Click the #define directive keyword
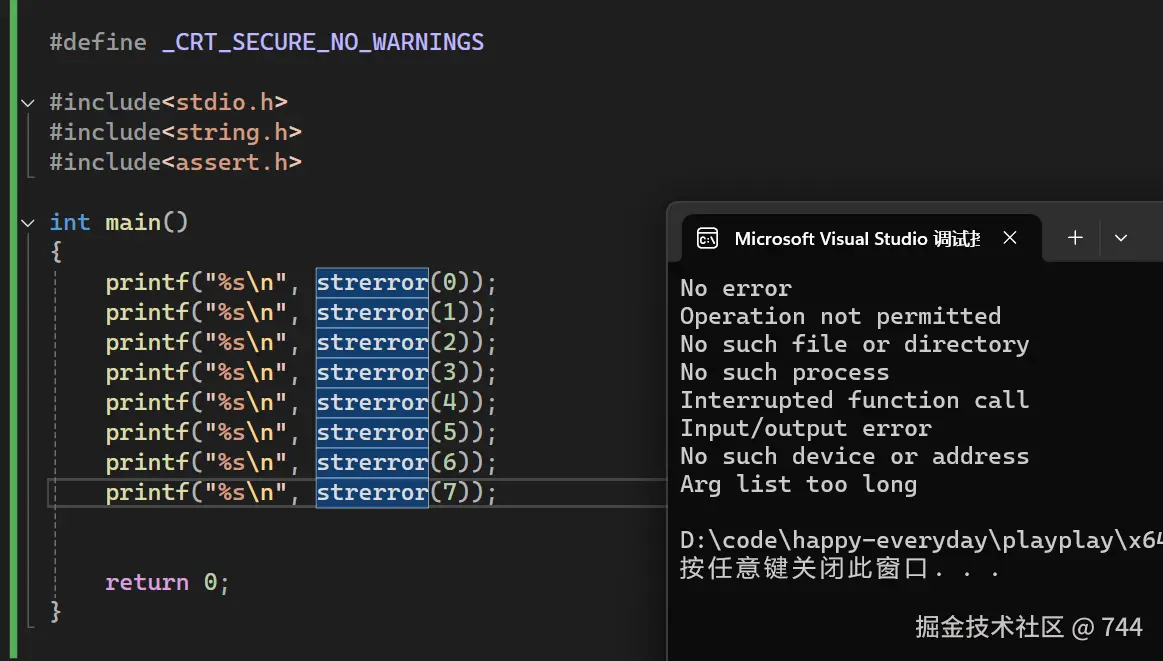Image resolution: width=1163 pixels, height=661 pixels. click(x=98, y=42)
